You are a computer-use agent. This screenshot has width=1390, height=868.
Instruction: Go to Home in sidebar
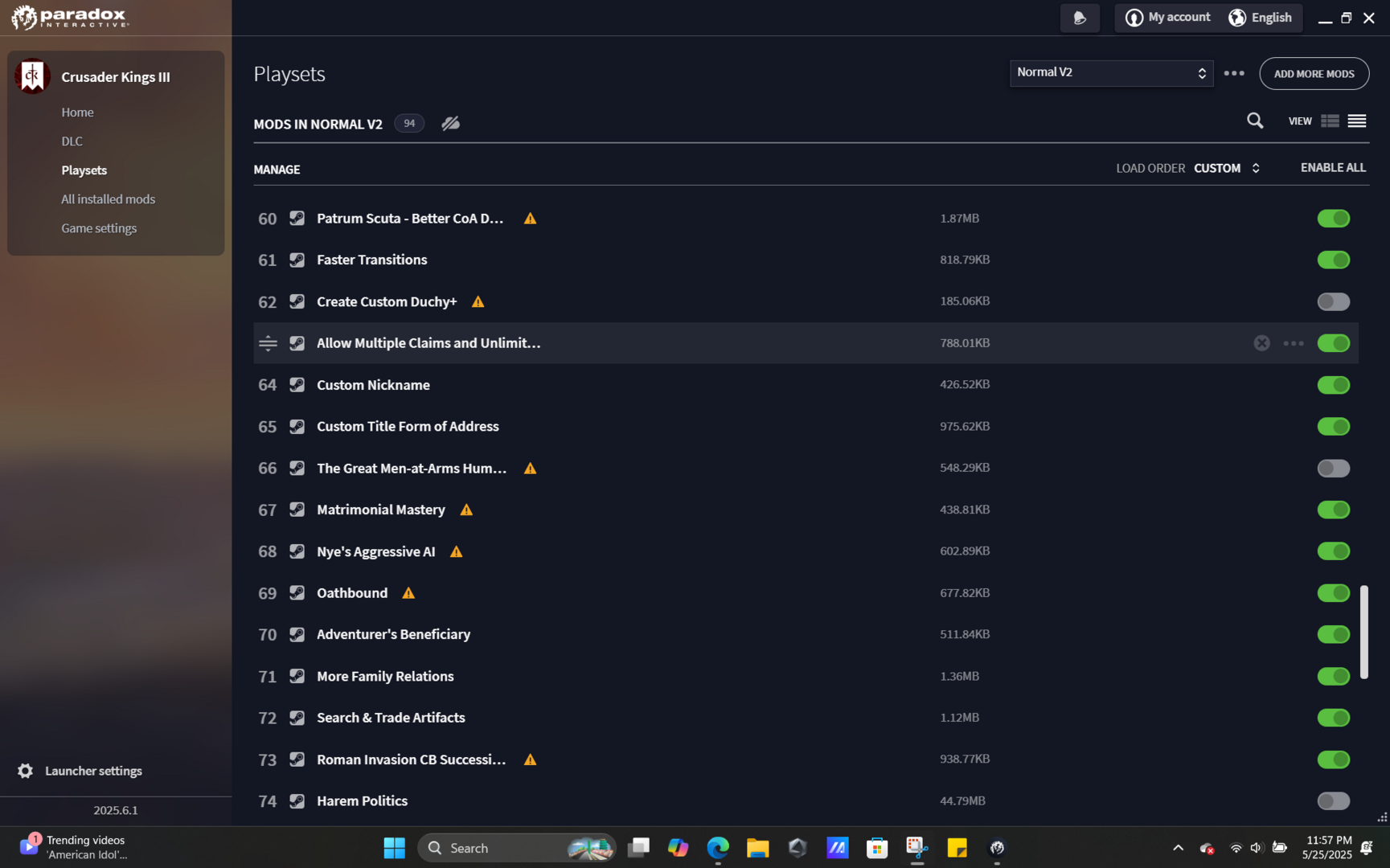pos(77,113)
